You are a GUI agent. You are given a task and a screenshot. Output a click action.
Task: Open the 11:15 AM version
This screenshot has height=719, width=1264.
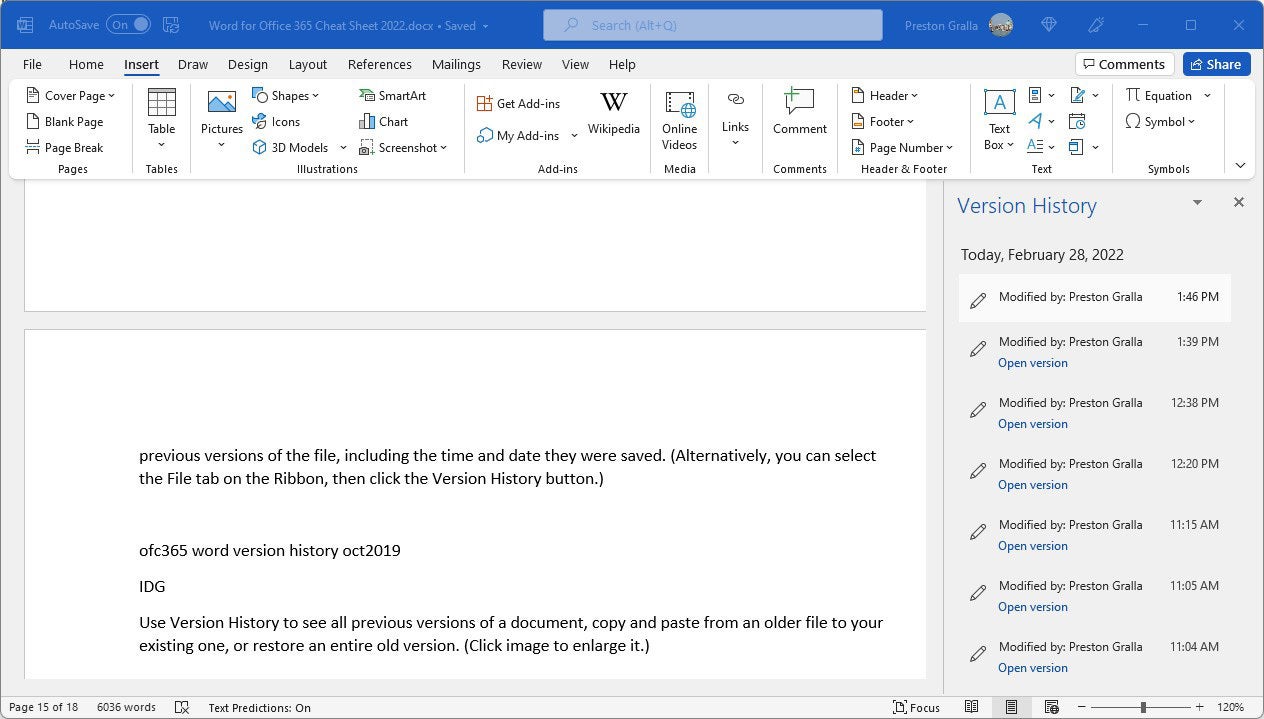[1033, 546]
